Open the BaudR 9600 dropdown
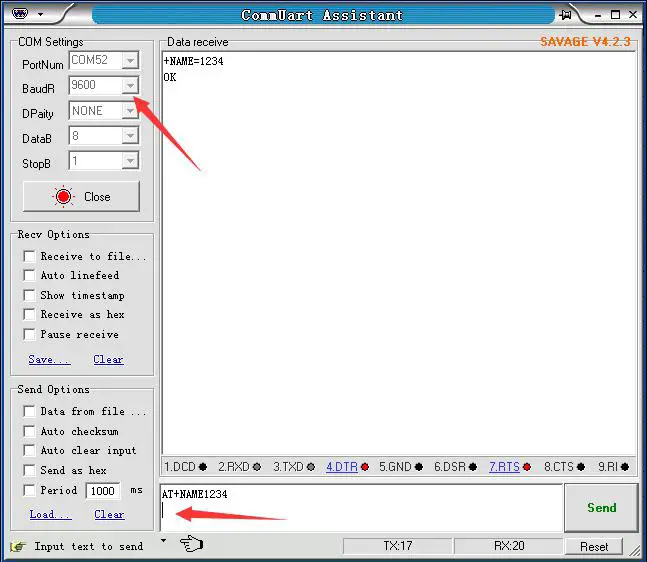 point(130,85)
